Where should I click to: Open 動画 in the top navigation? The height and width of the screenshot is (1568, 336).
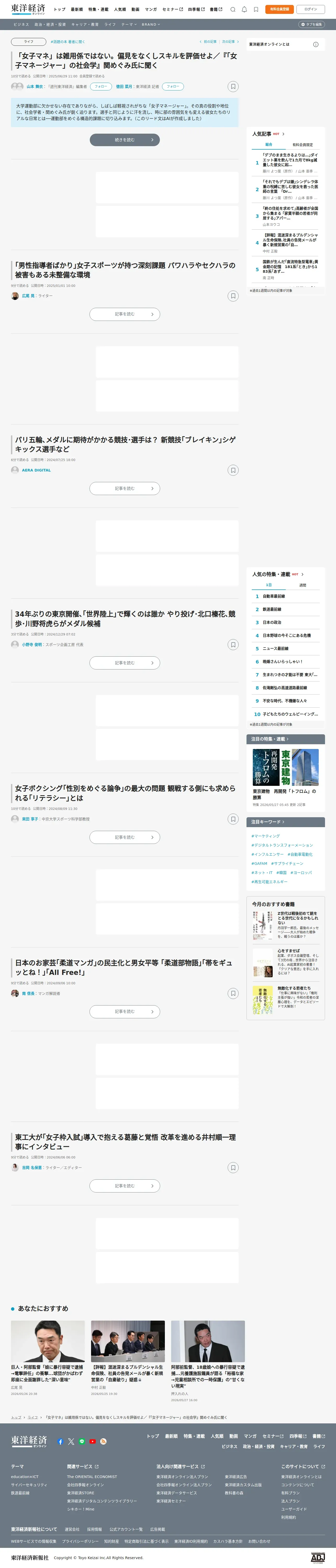135,9
